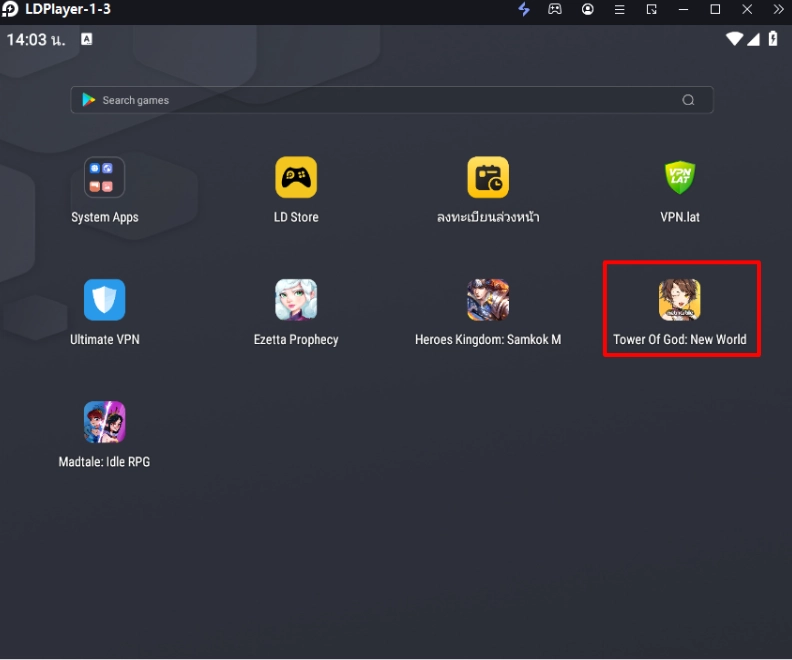
Task: Click the mobile signal status icon
Action: [x=753, y=39]
